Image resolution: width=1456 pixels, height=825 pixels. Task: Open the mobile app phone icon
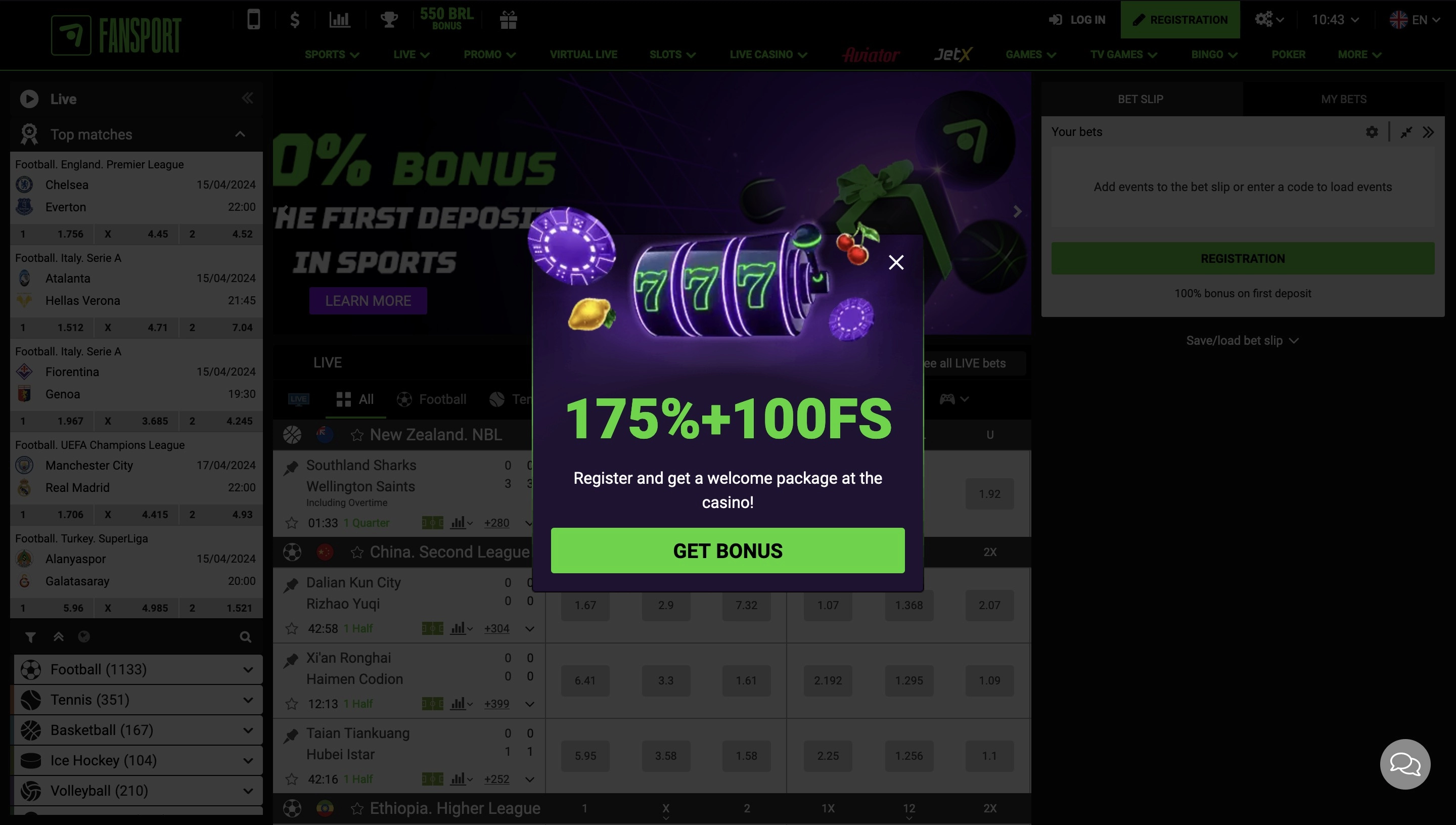(253, 20)
